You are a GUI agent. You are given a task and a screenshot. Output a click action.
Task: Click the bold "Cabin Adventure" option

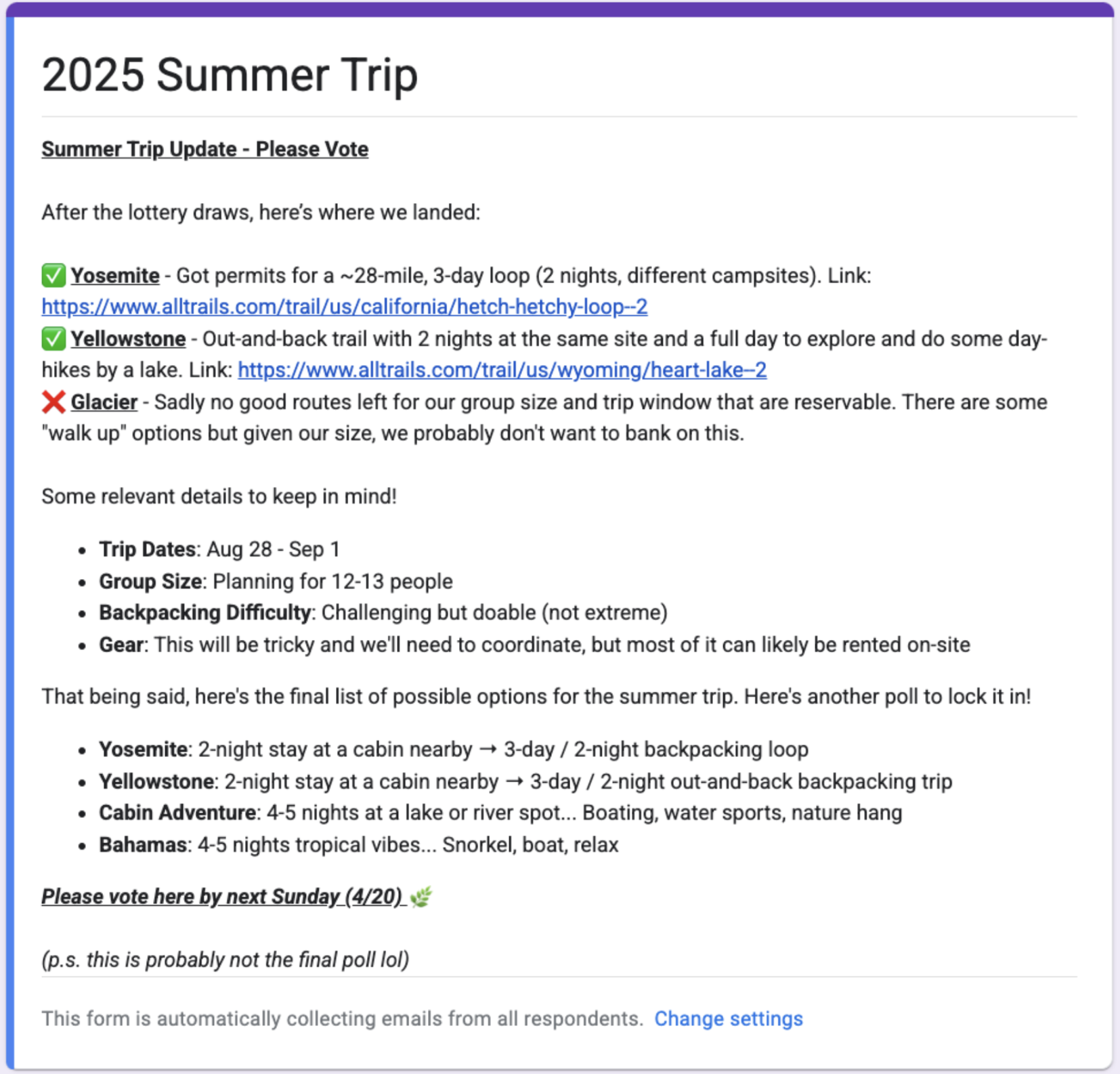[x=177, y=813]
